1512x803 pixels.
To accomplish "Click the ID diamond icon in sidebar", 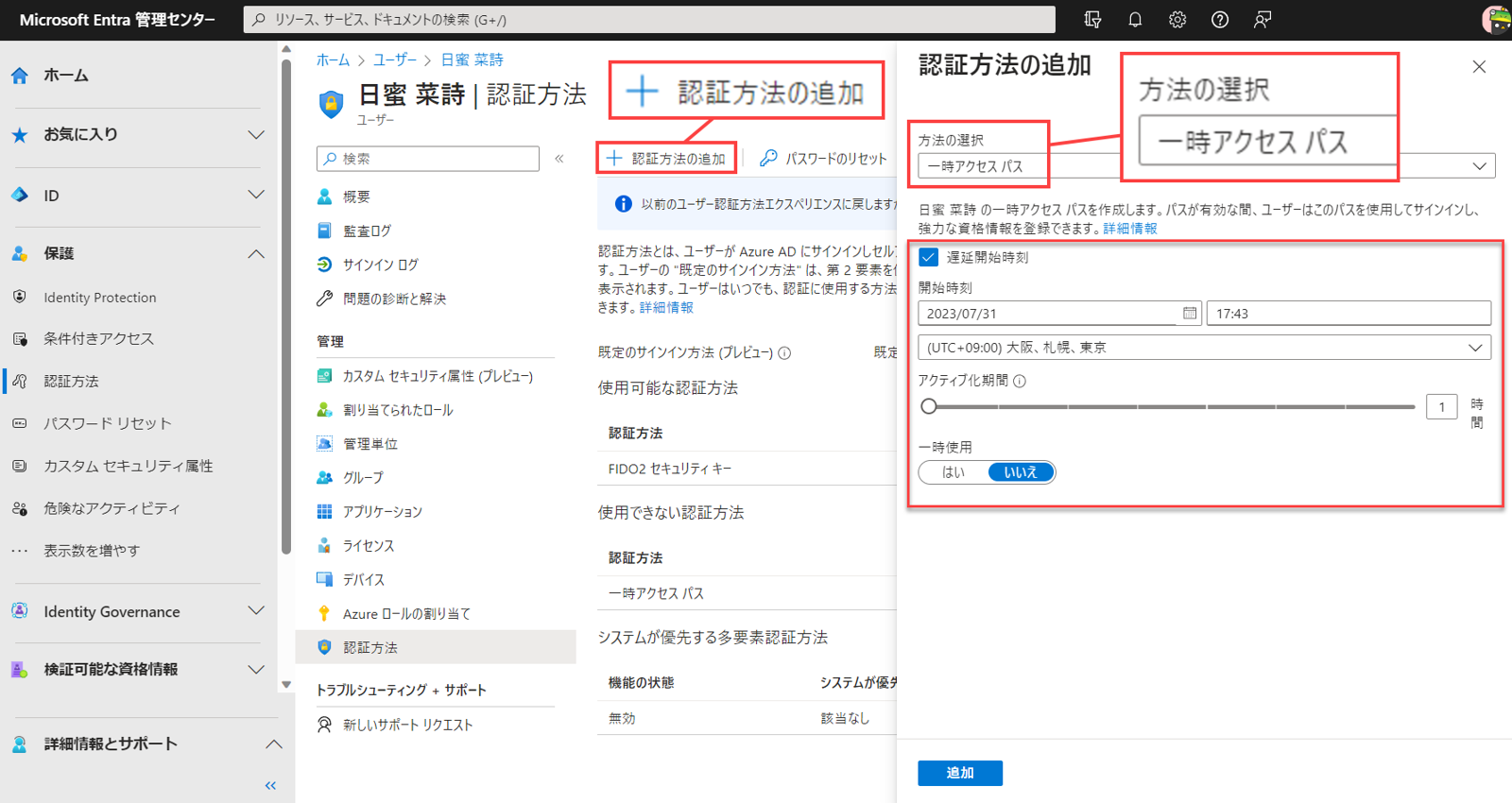I will click(20, 195).
